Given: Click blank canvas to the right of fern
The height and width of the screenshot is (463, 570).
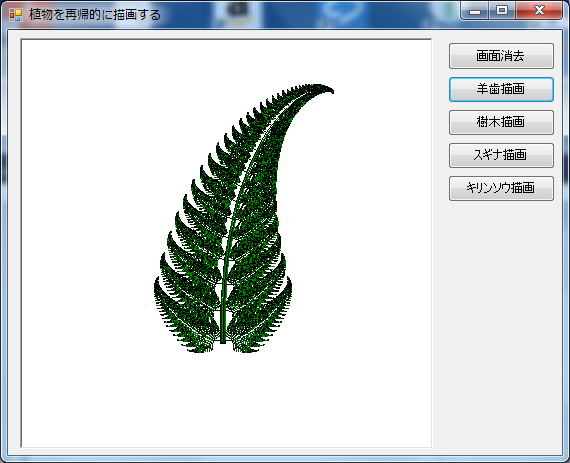Looking at the screenshot, I should click(364, 236).
